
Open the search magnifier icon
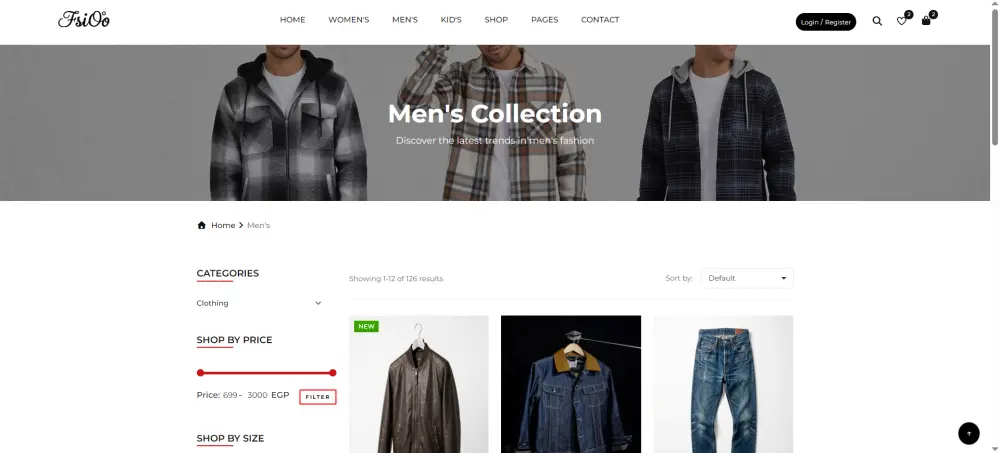point(877,21)
